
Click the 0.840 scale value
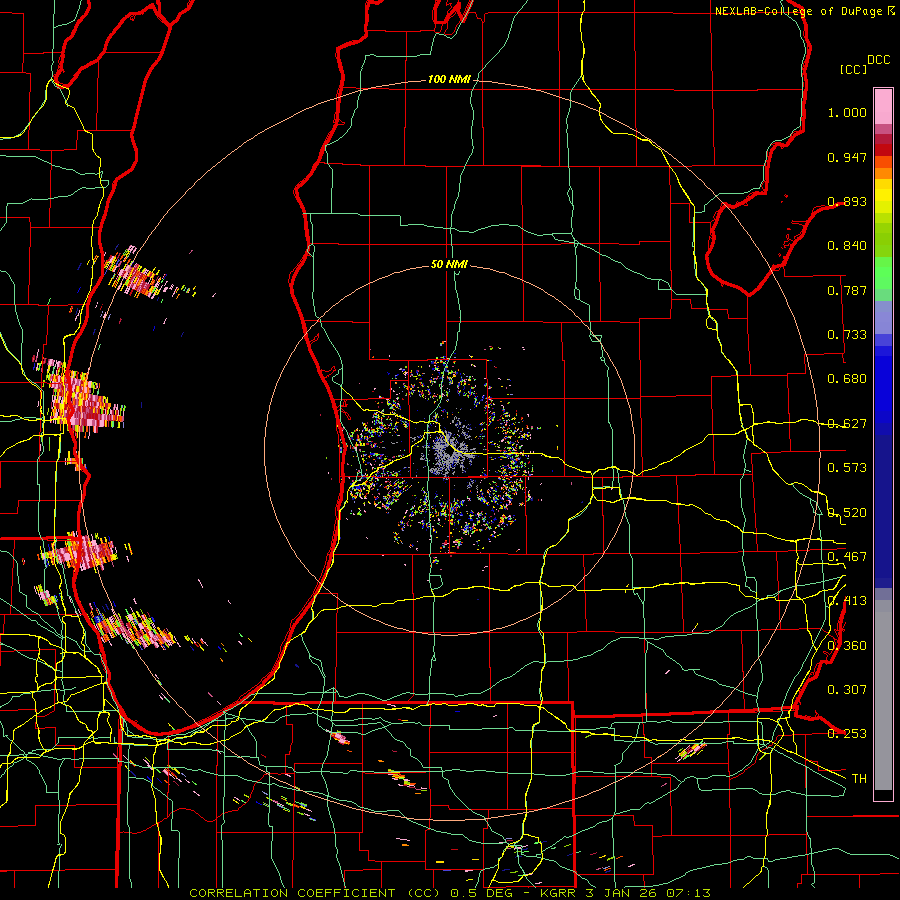coord(847,246)
